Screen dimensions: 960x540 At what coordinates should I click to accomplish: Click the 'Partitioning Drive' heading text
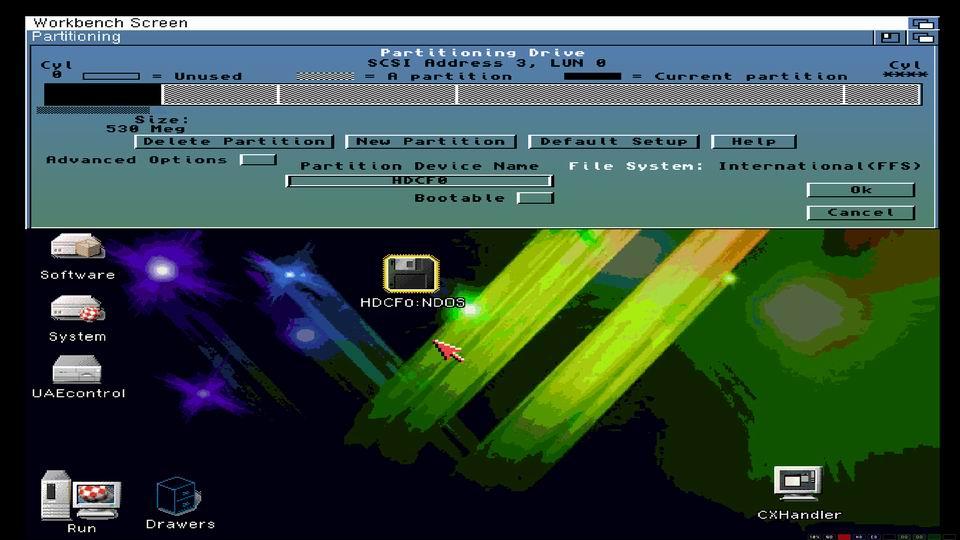click(482, 53)
